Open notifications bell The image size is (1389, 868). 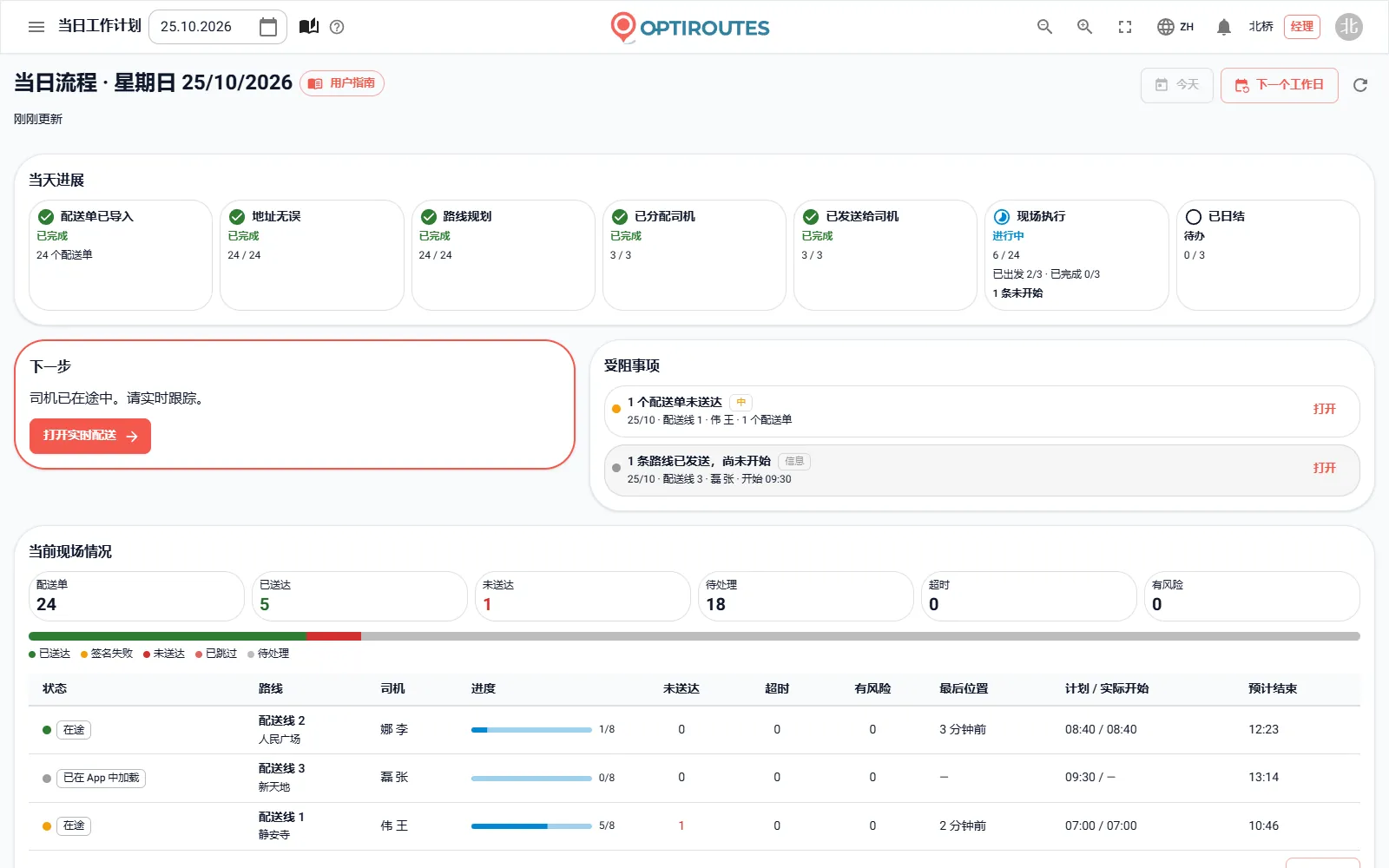(1224, 27)
